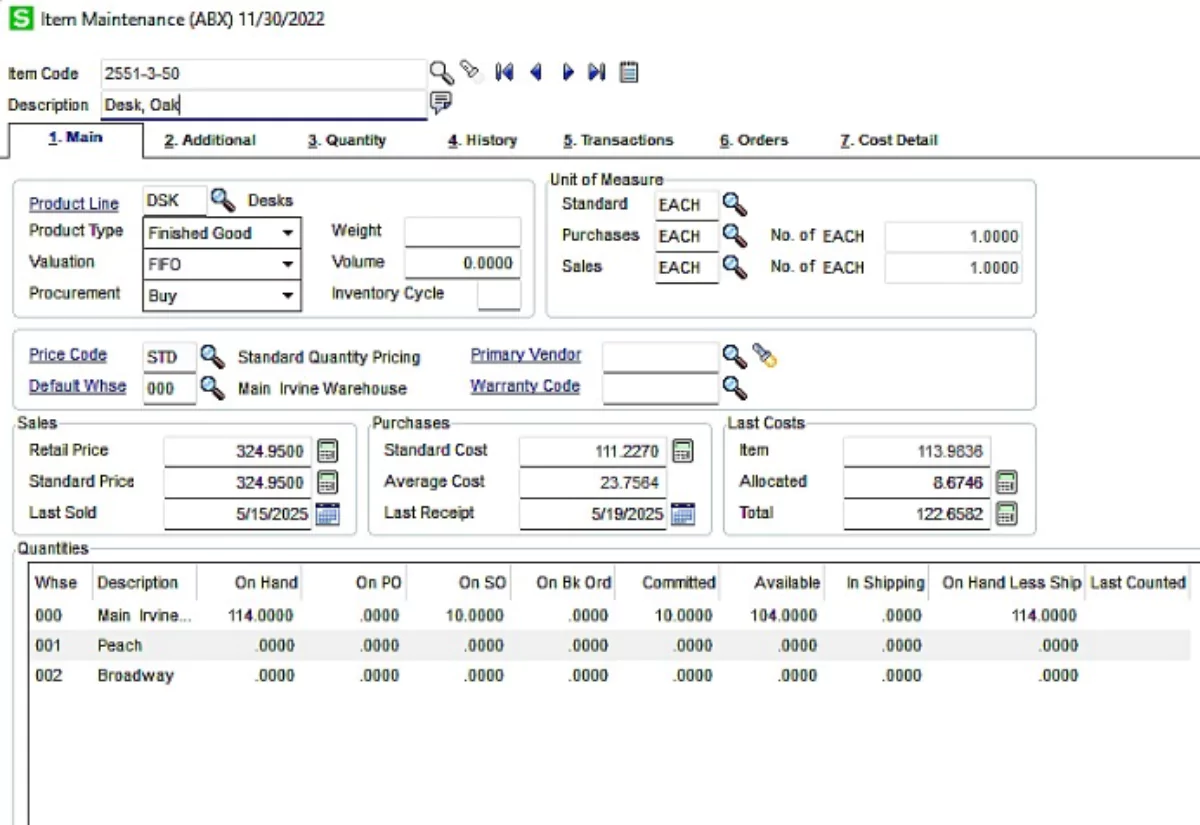Viewport: 1200px width, 825px height.
Task: Select the 1. Main tab
Action: 76,138
